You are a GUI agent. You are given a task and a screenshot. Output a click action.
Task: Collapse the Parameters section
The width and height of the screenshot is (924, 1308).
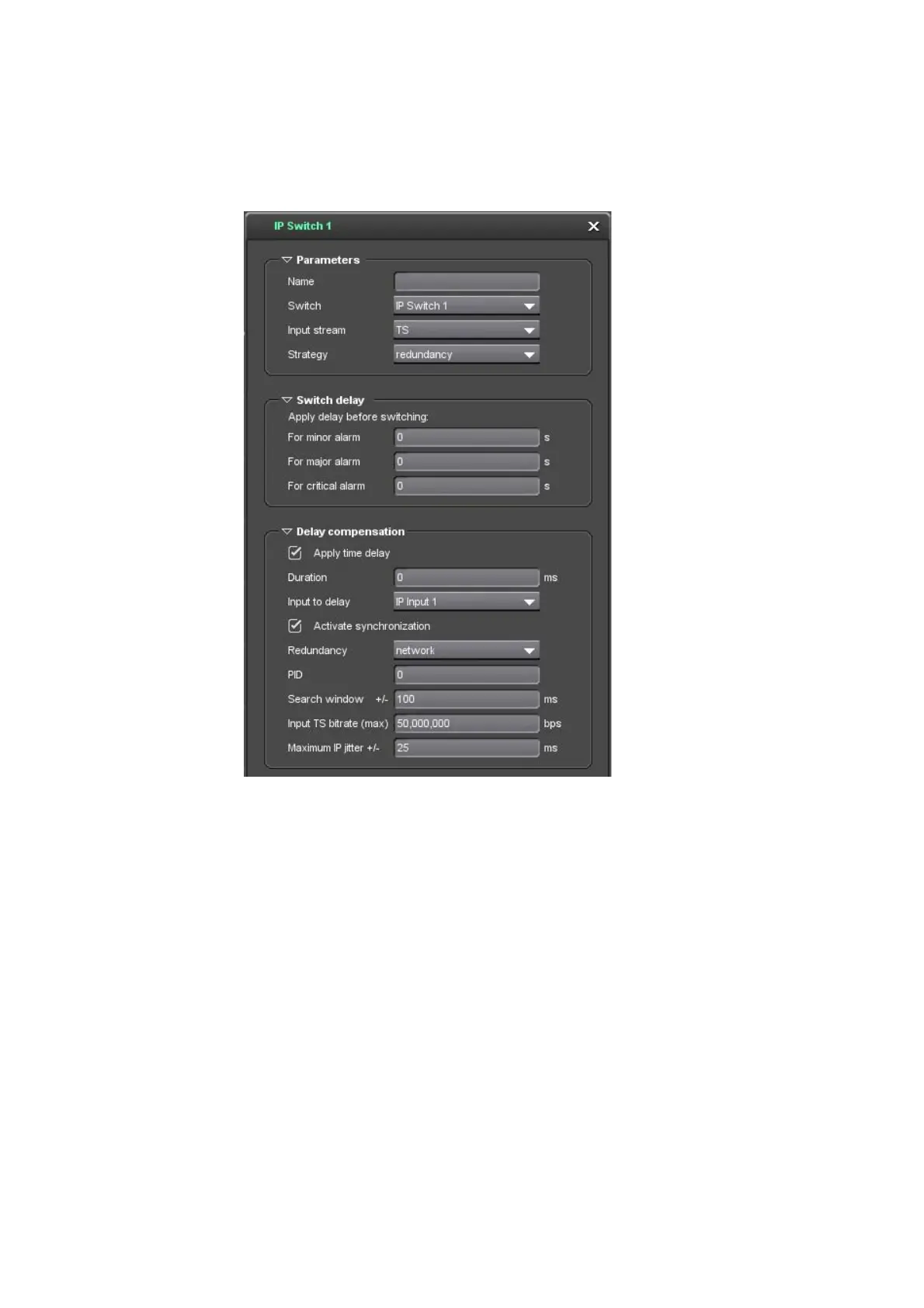[287, 260]
